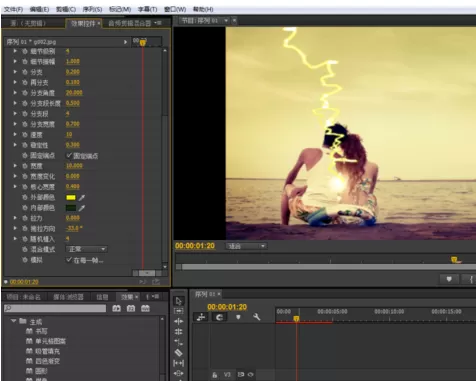Click the 生成 folder icon
Screen dimensions: 476x381
pyautogui.click(x=23, y=321)
